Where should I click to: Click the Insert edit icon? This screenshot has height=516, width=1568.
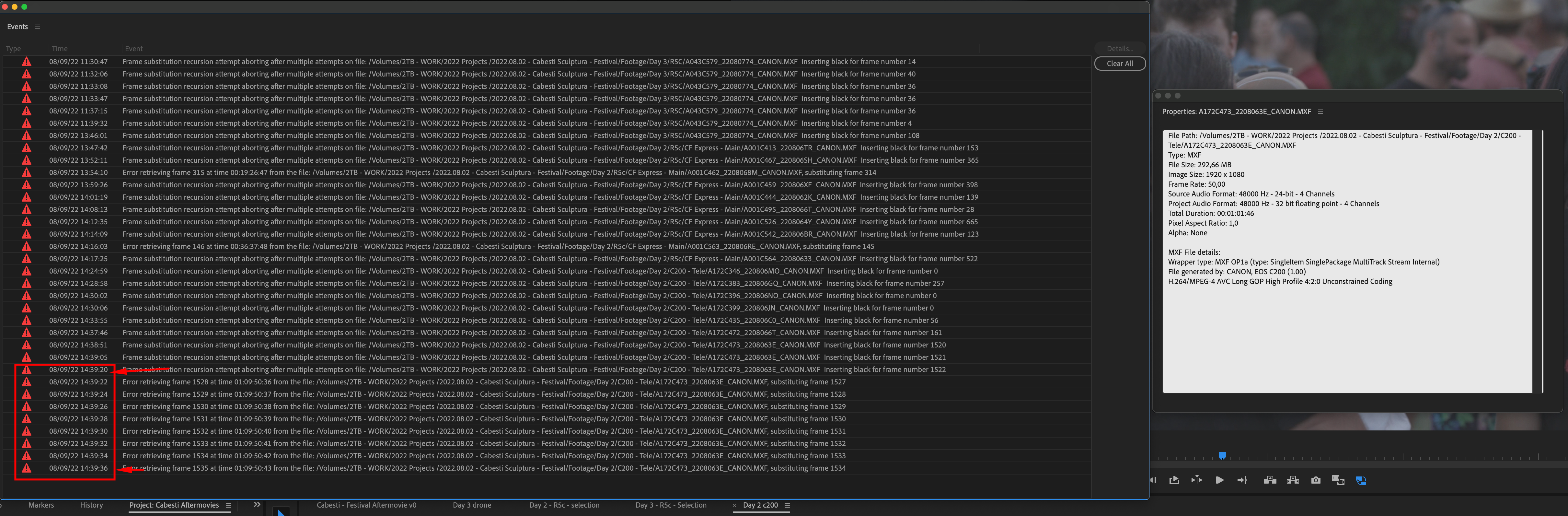(1270, 480)
